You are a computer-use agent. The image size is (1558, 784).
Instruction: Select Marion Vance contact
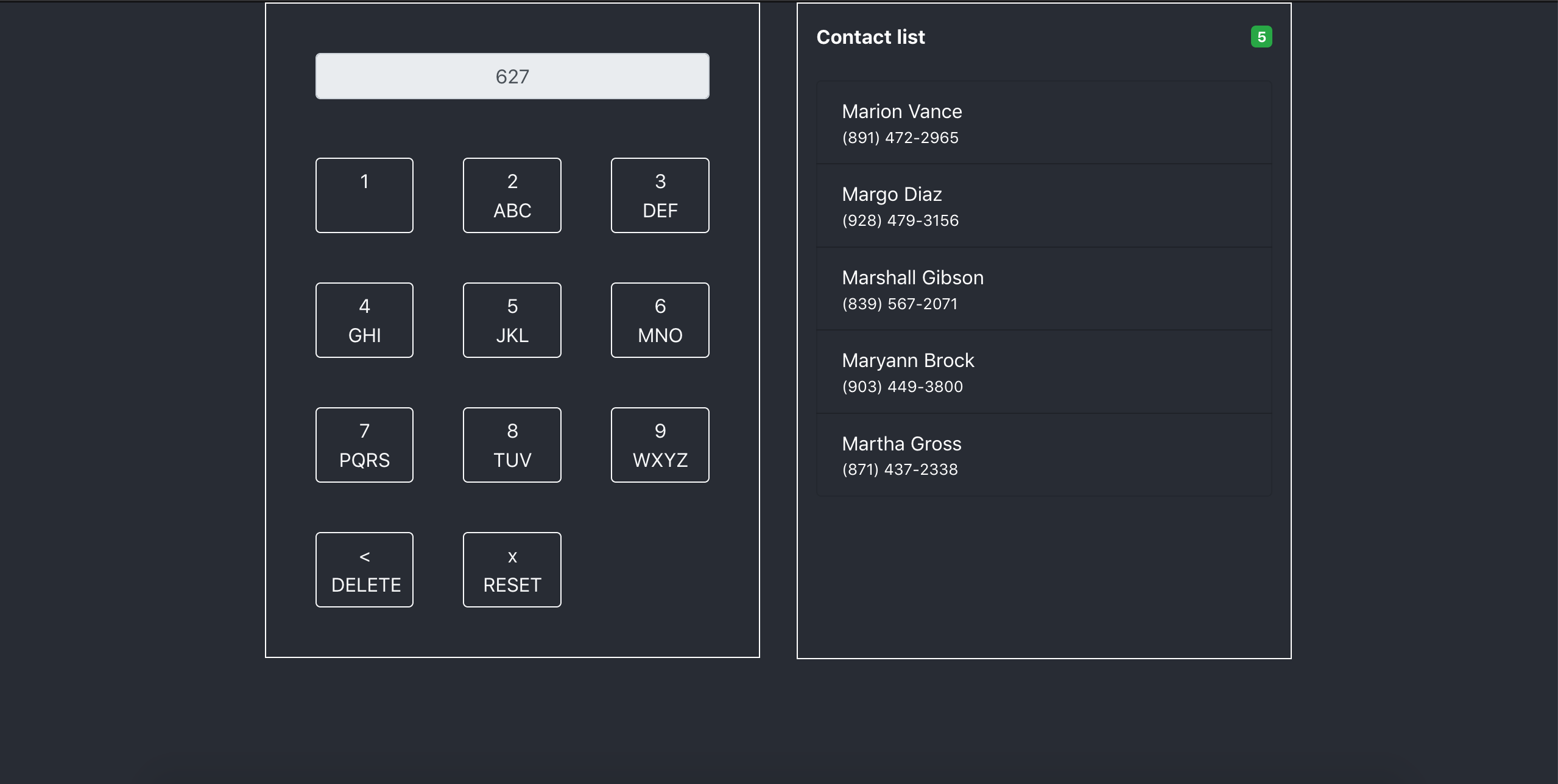click(1043, 123)
